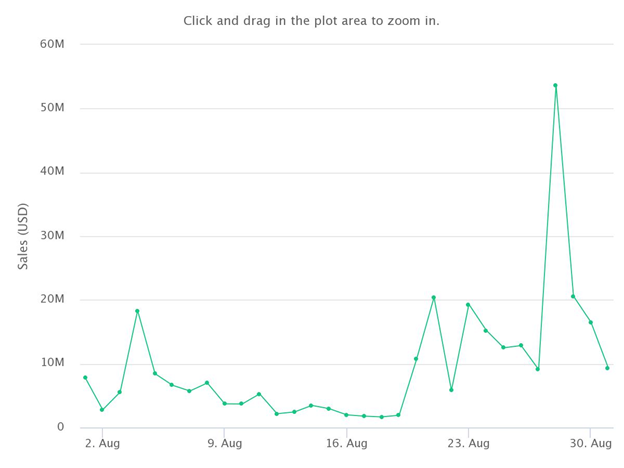Click the 16. Aug x-axis label
This screenshot has height=468, width=624.
click(x=347, y=443)
